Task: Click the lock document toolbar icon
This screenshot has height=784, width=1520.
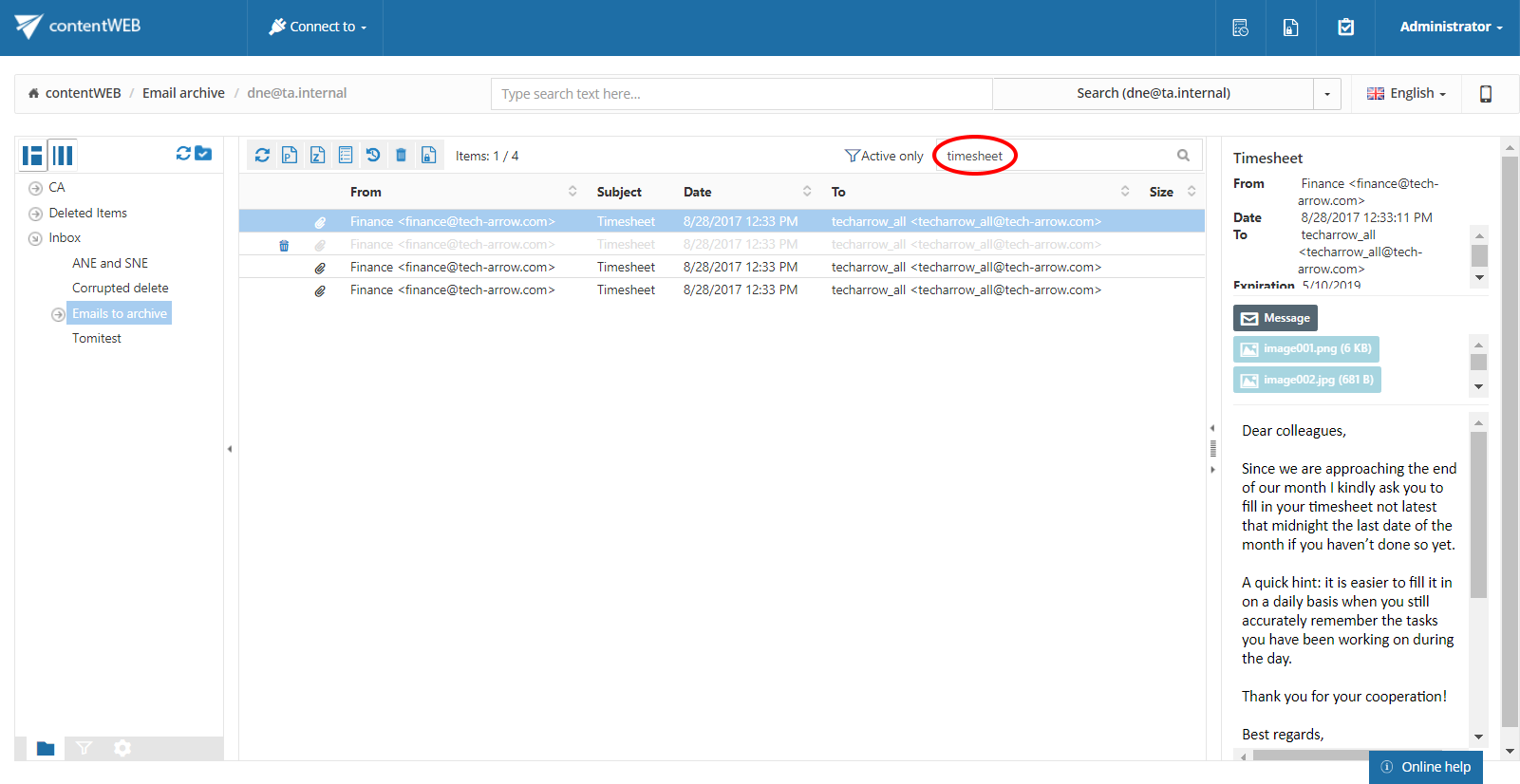Action: click(429, 155)
